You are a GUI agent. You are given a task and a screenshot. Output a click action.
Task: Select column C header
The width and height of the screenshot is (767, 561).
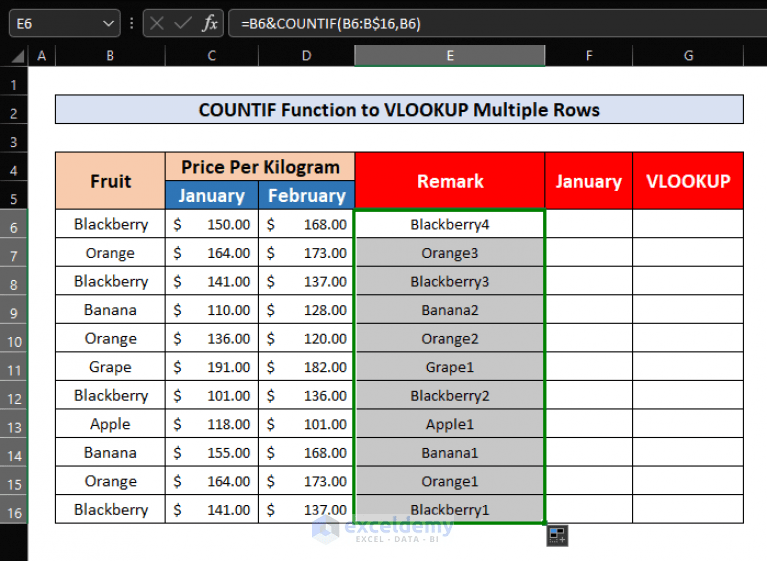[x=211, y=56]
